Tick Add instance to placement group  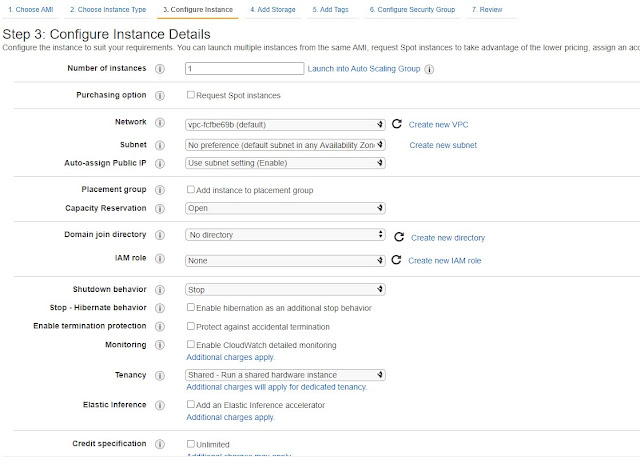191,189
